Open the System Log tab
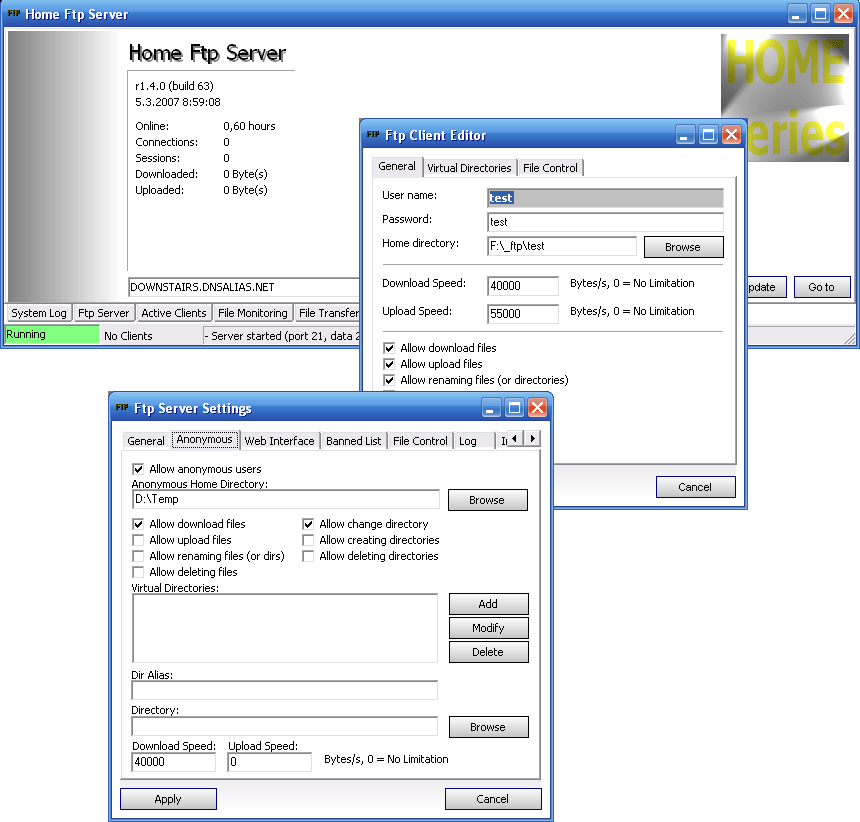The height and width of the screenshot is (822, 860). (38, 313)
